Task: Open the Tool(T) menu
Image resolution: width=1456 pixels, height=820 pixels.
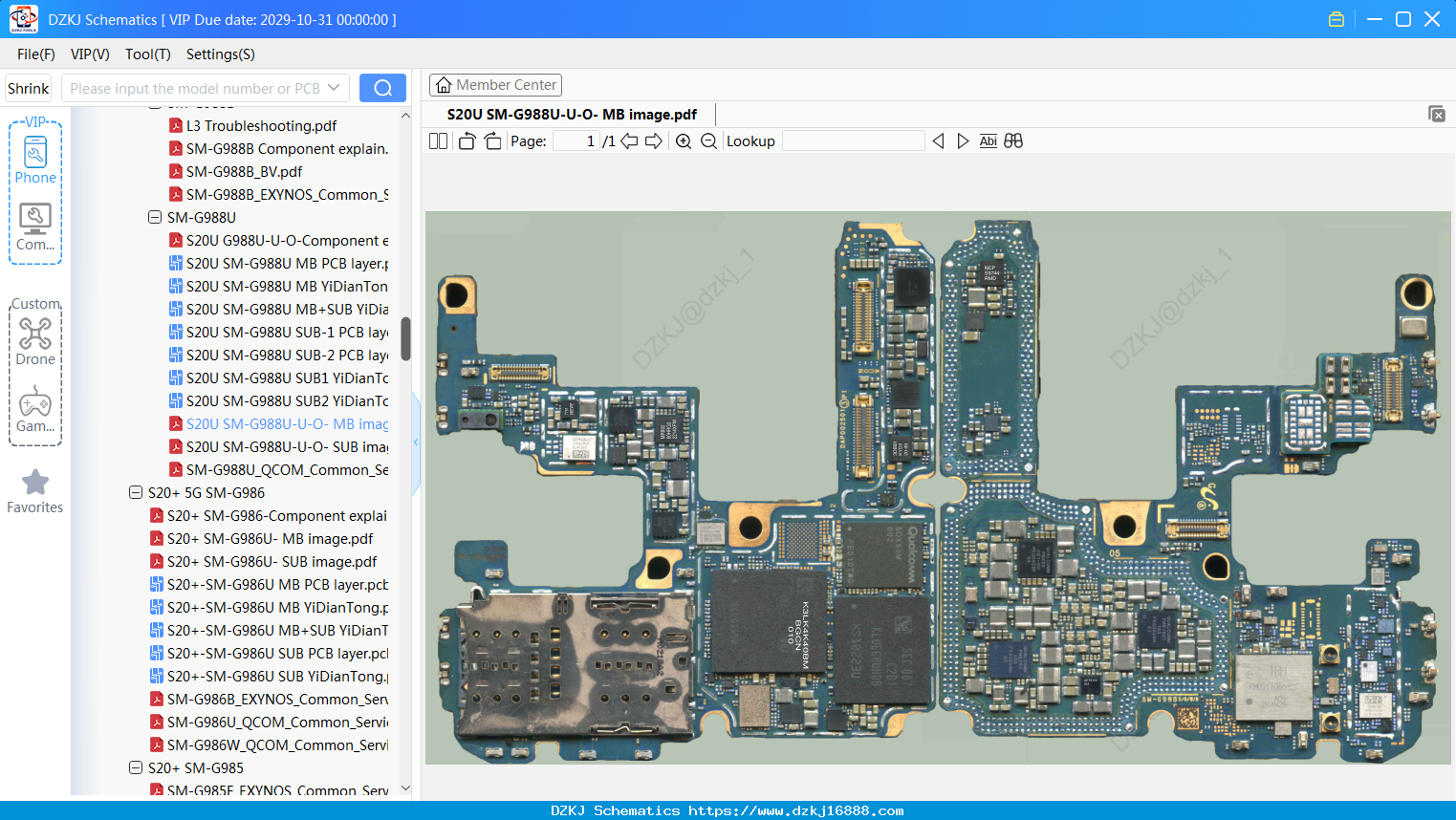Action: tap(148, 54)
